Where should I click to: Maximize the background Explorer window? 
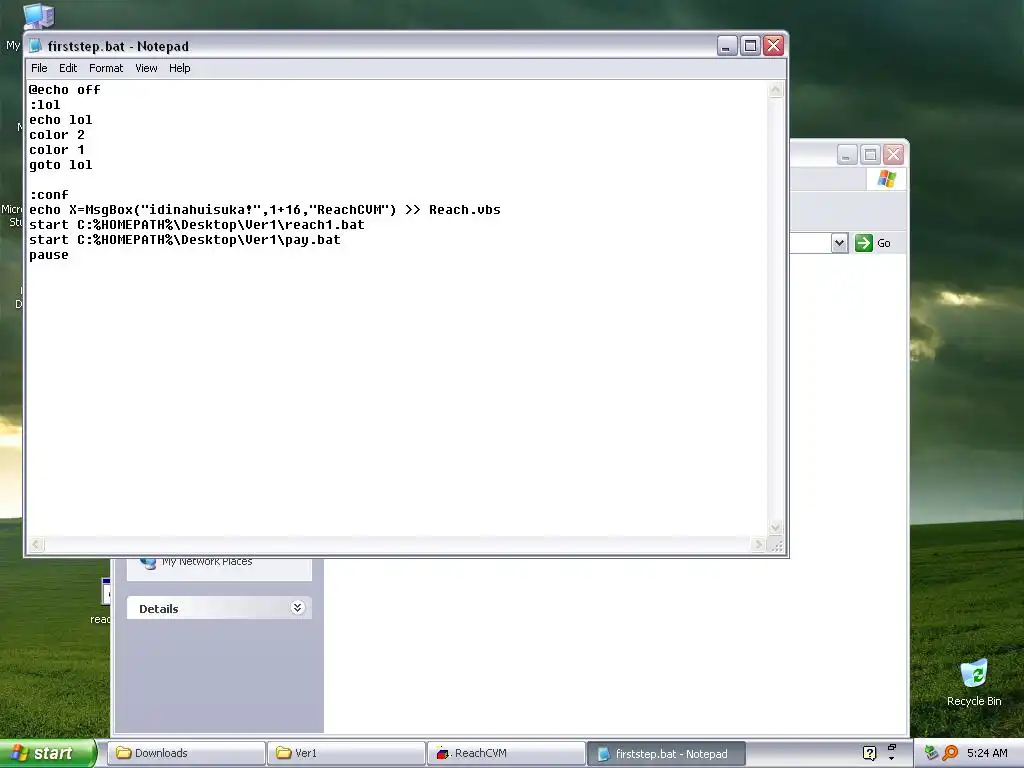tap(870, 155)
